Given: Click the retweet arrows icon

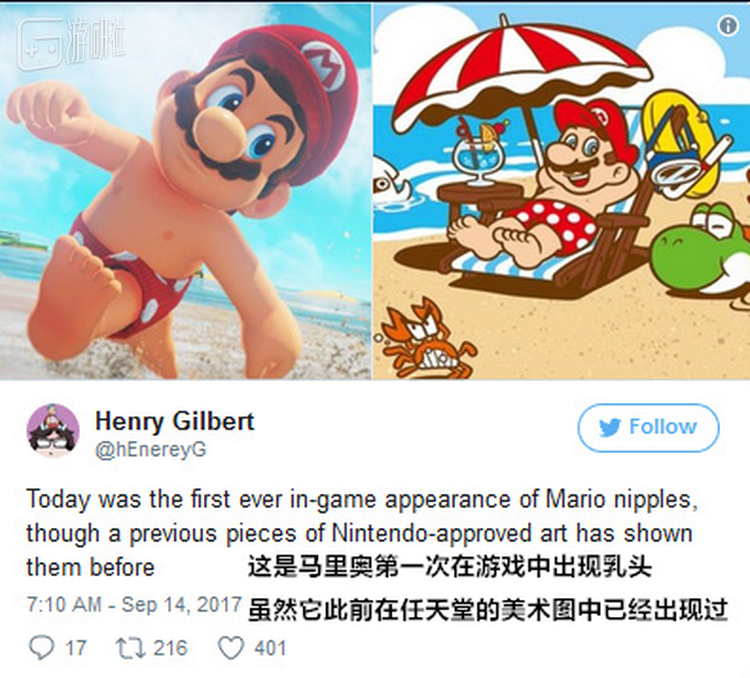Looking at the screenshot, I should pyautogui.click(x=130, y=648).
